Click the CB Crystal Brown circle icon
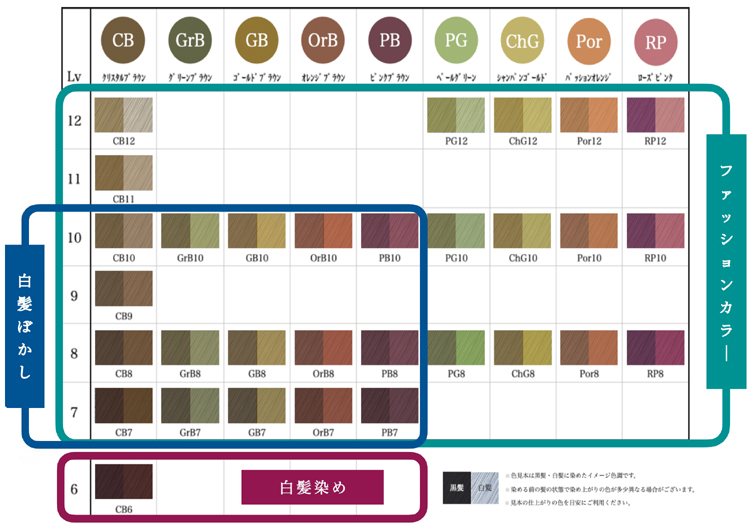750x528 pixels. [123, 41]
